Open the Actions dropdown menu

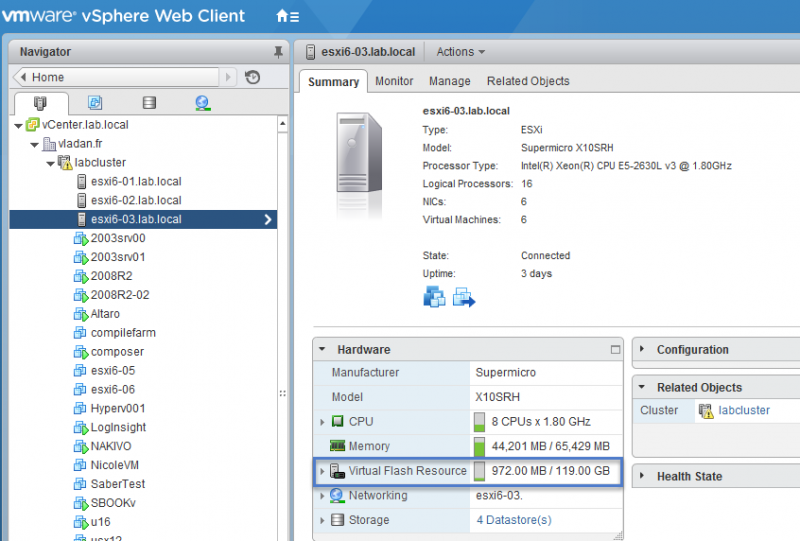461,52
